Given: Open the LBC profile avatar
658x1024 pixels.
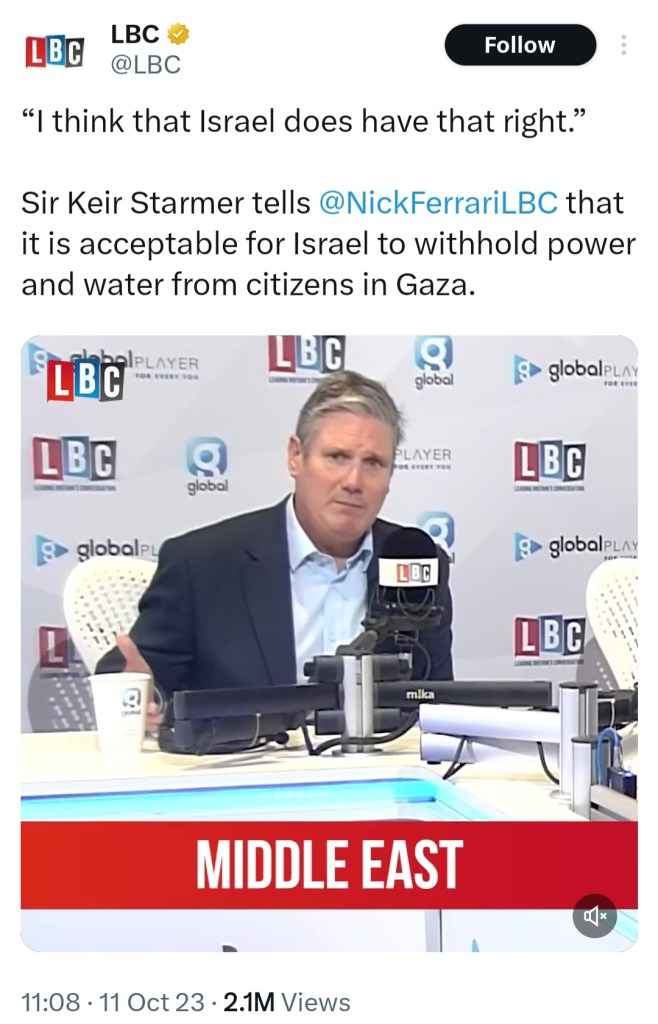Looking at the screenshot, I should (x=55, y=52).
